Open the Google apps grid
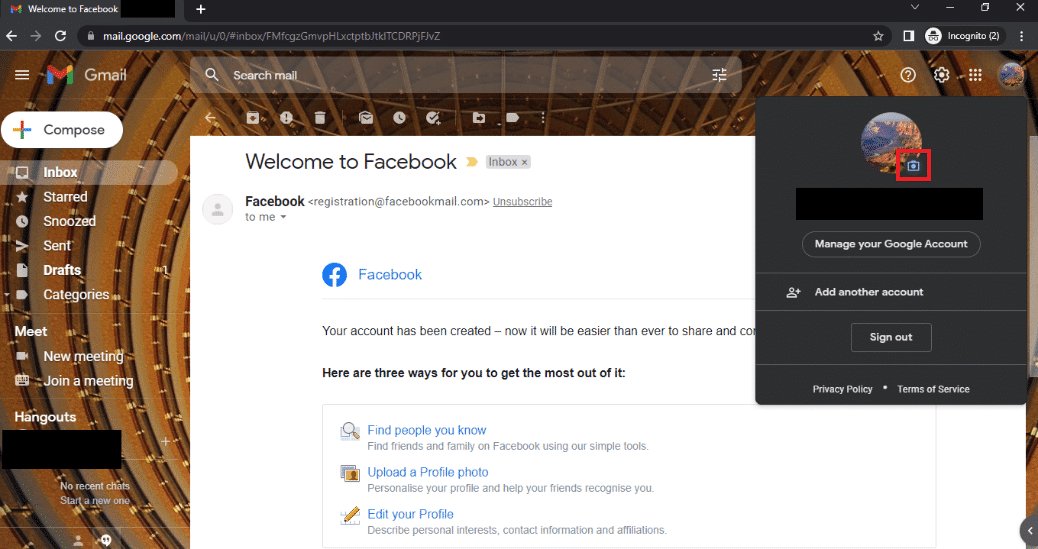The width and height of the screenshot is (1038, 549). coord(975,75)
